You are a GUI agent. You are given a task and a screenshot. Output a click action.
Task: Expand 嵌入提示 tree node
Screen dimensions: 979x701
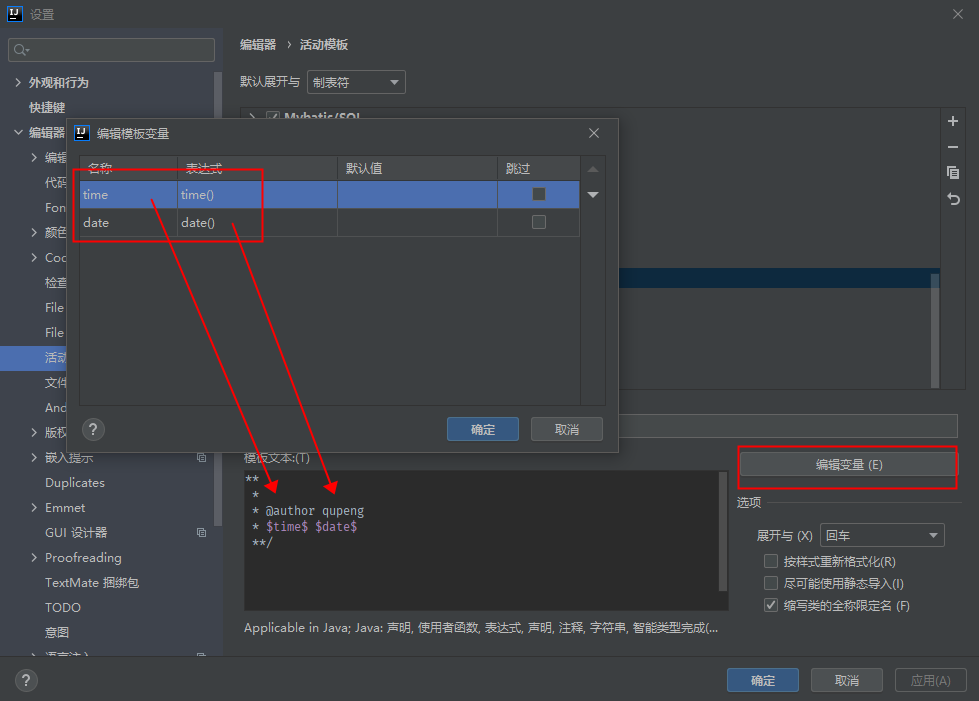34,458
